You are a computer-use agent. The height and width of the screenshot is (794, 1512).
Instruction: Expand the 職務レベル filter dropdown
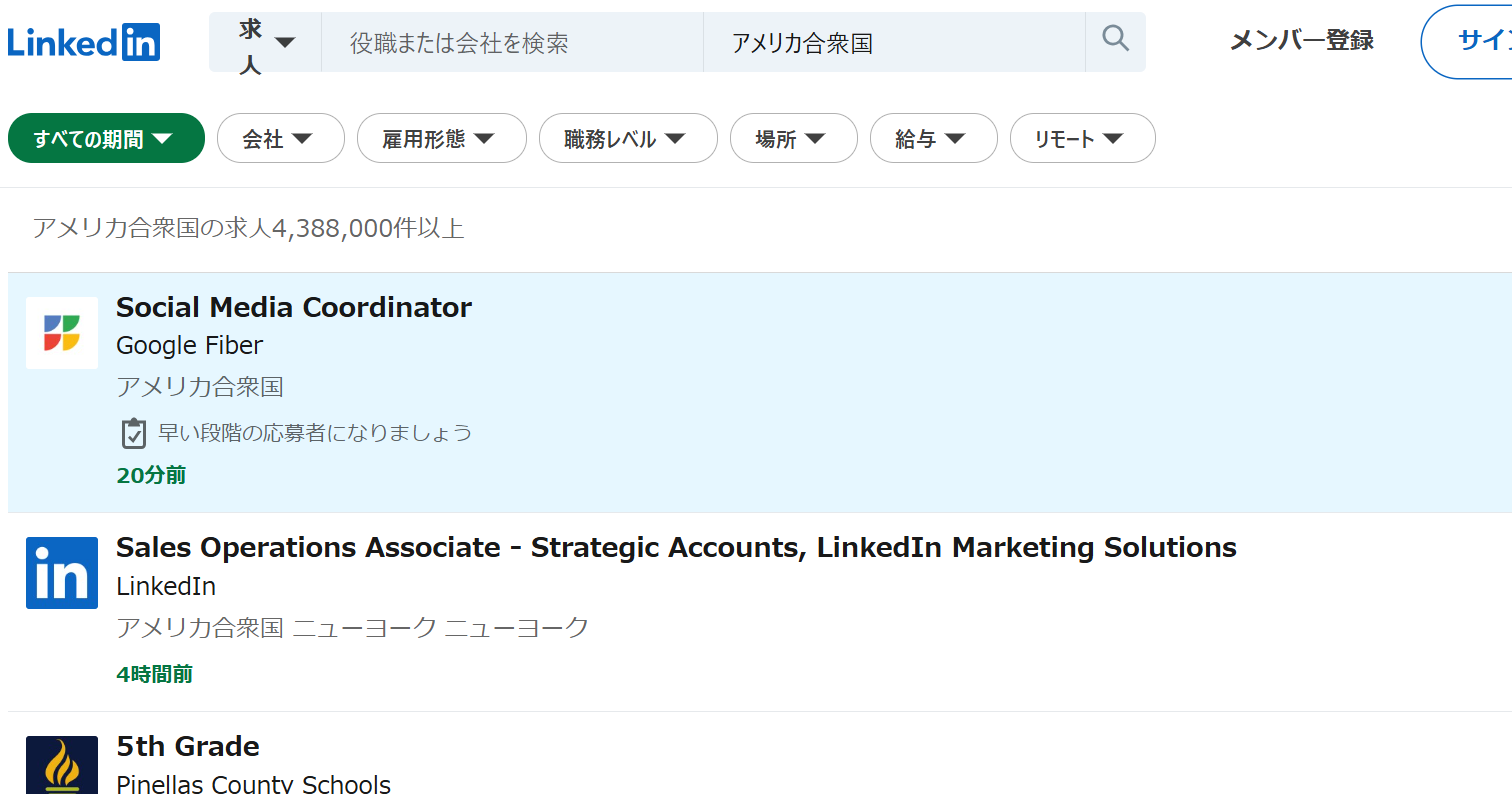[x=628, y=138]
